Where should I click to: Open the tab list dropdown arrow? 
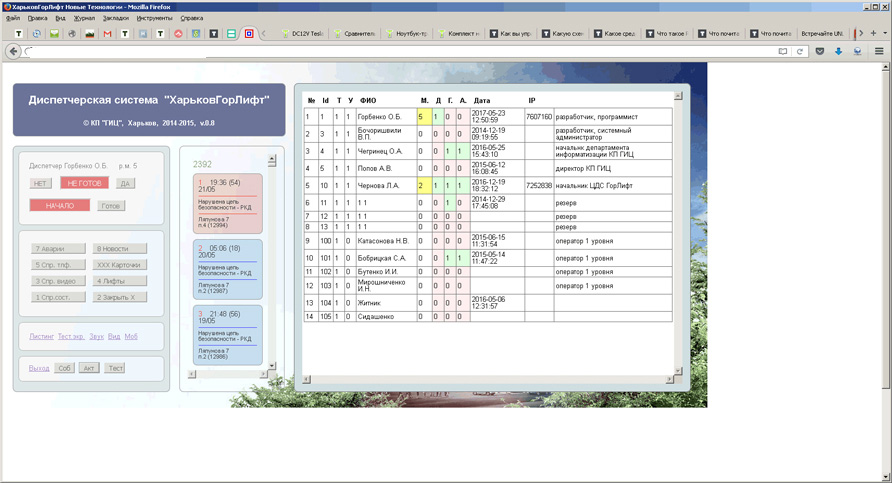click(884, 33)
